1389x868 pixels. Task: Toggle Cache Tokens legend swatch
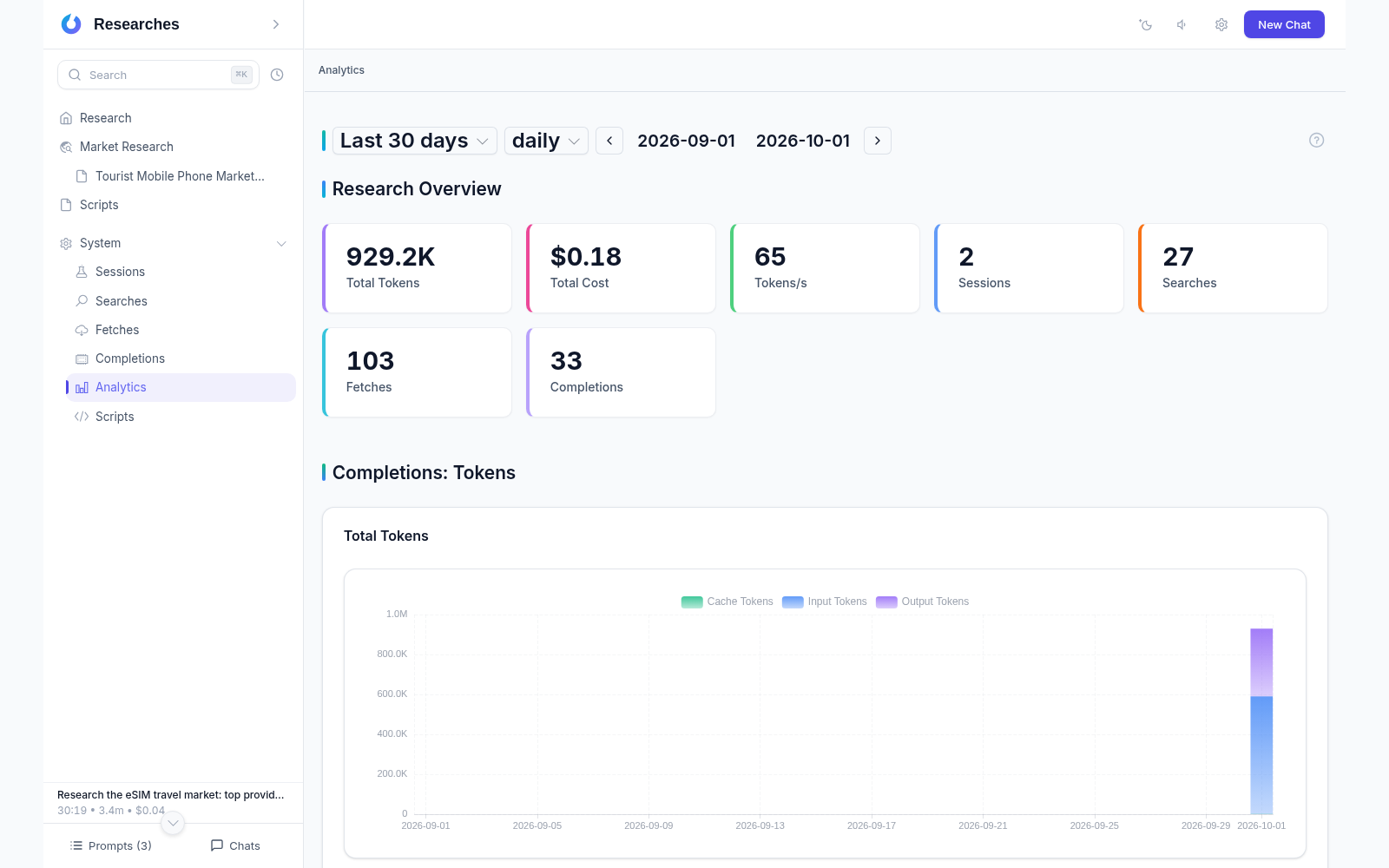(692, 602)
